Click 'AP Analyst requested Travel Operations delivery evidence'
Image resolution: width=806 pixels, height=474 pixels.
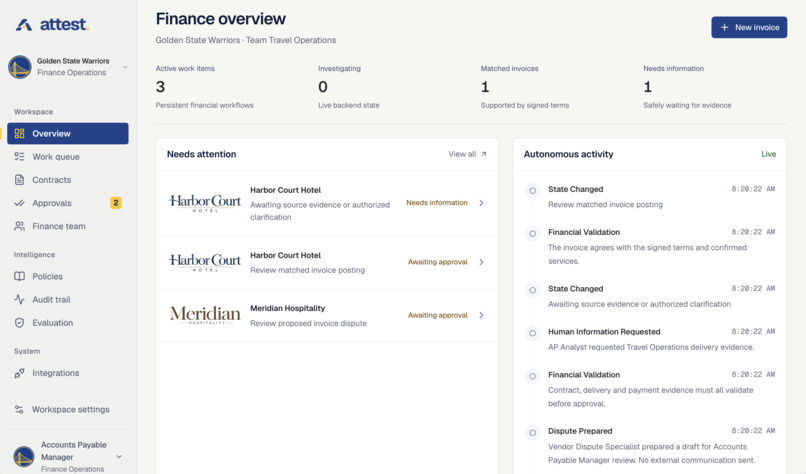(x=651, y=348)
